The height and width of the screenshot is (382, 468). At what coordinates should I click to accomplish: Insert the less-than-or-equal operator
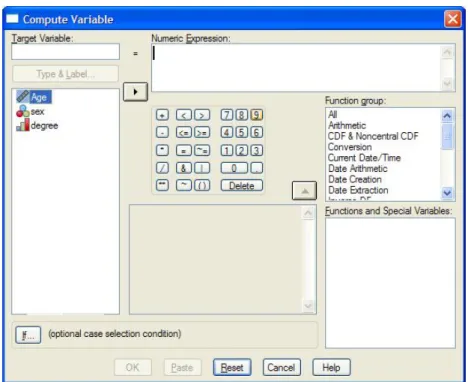click(184, 133)
